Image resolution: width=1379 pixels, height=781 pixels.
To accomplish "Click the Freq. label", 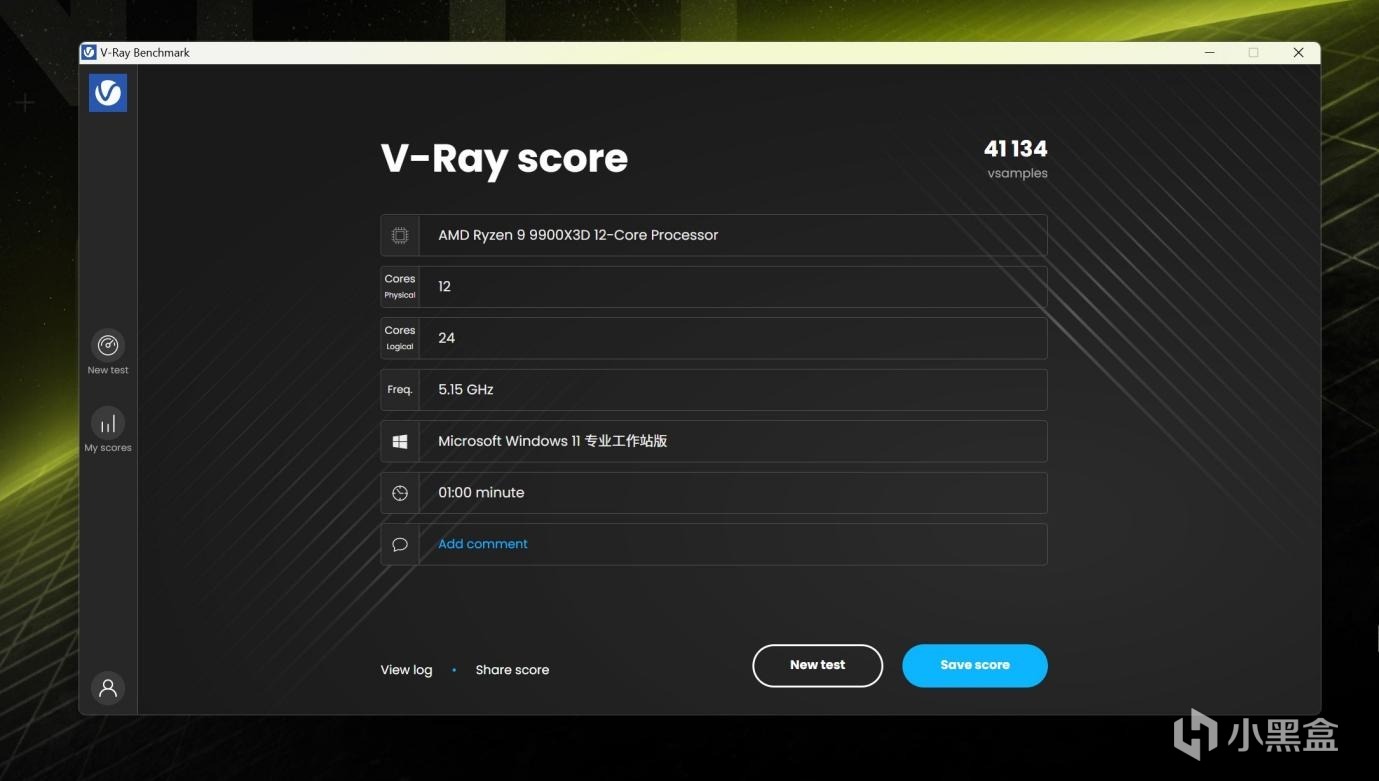I will click(400, 390).
